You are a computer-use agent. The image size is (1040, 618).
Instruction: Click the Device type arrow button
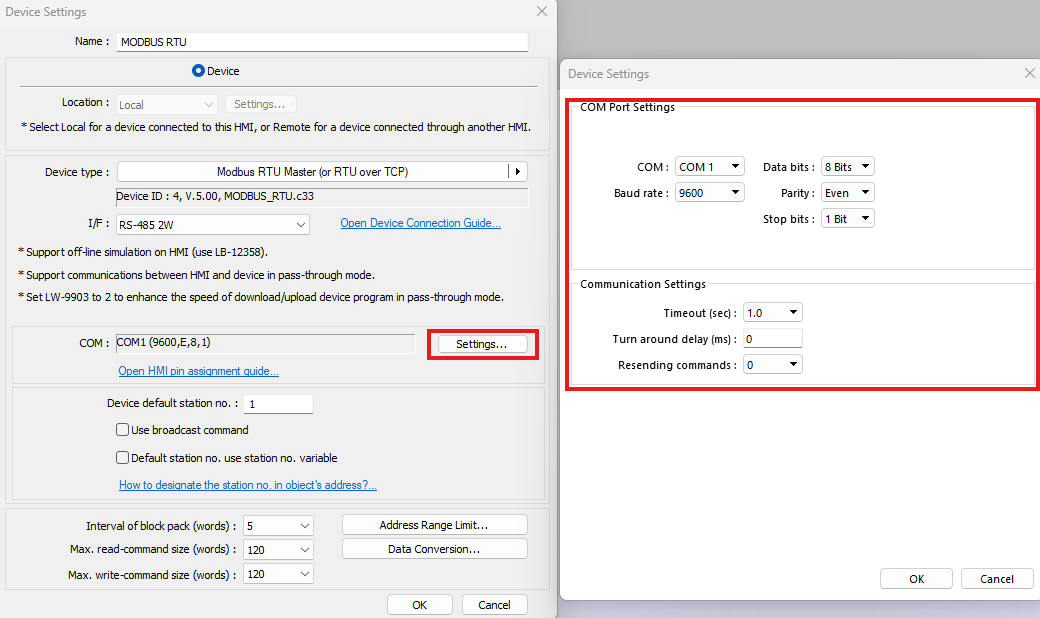point(517,172)
